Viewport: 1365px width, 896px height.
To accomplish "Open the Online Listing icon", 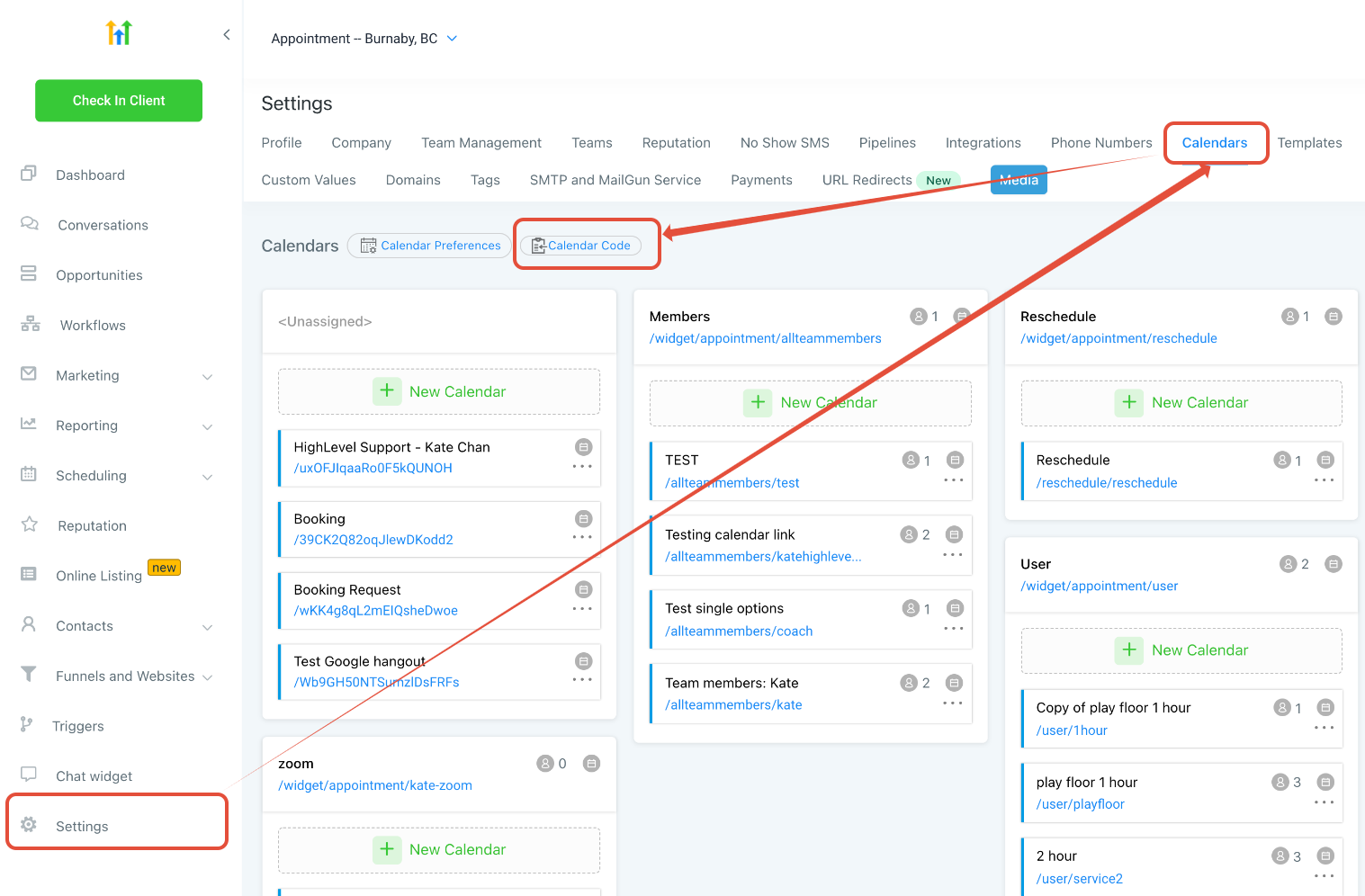I will tap(29, 574).
